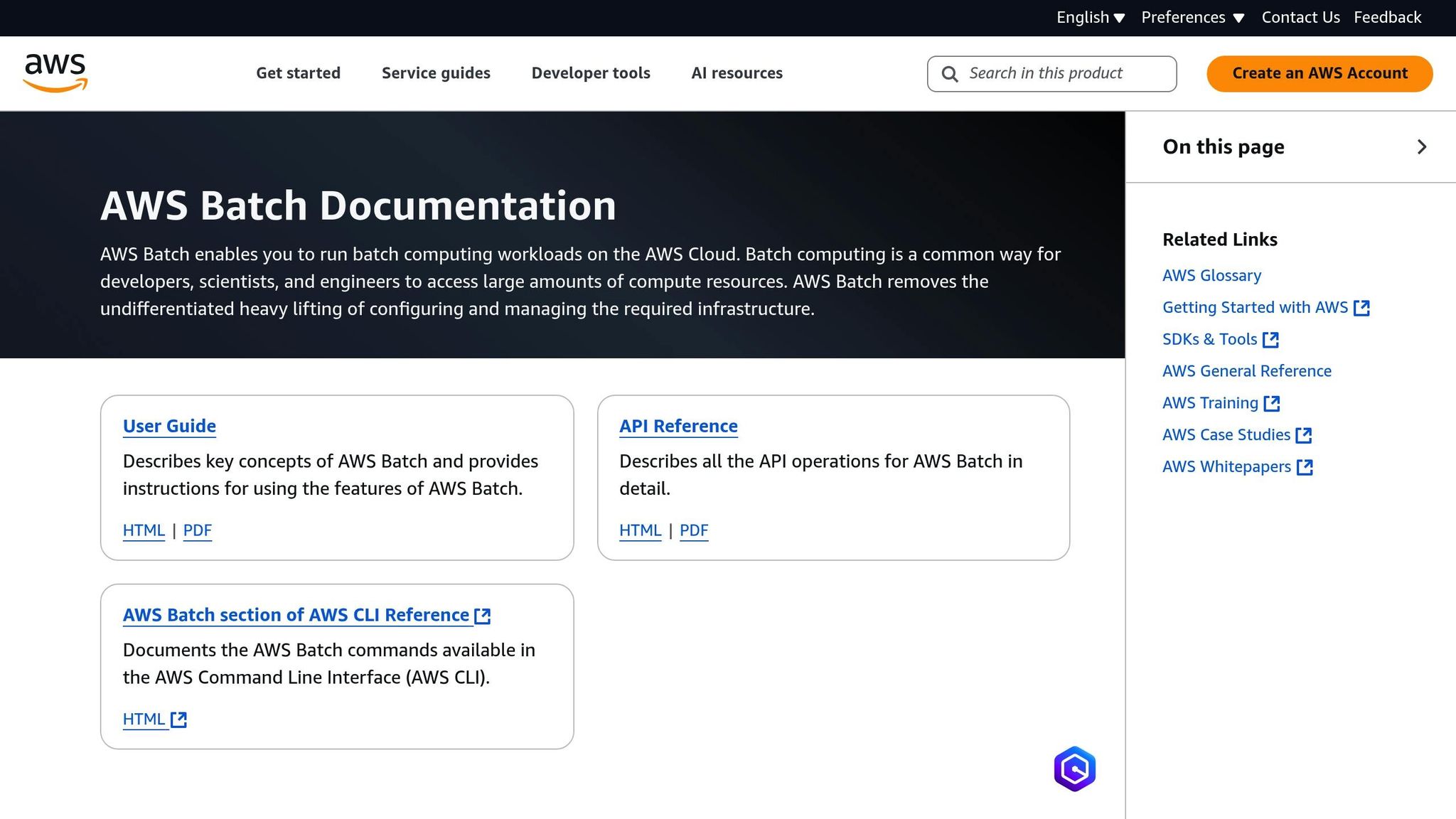Click external-link icon next to SDKs & Tools
This screenshot has height=819, width=1456.
click(1270, 340)
